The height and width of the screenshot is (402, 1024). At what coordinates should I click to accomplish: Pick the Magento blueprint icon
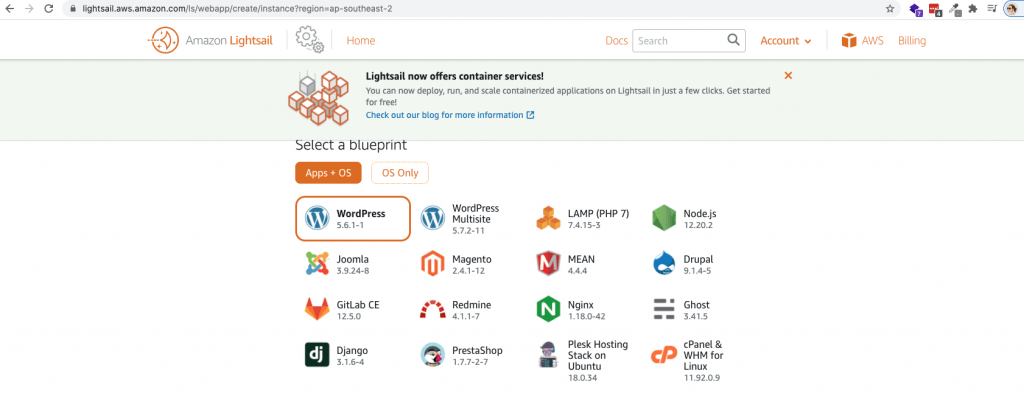(432, 264)
